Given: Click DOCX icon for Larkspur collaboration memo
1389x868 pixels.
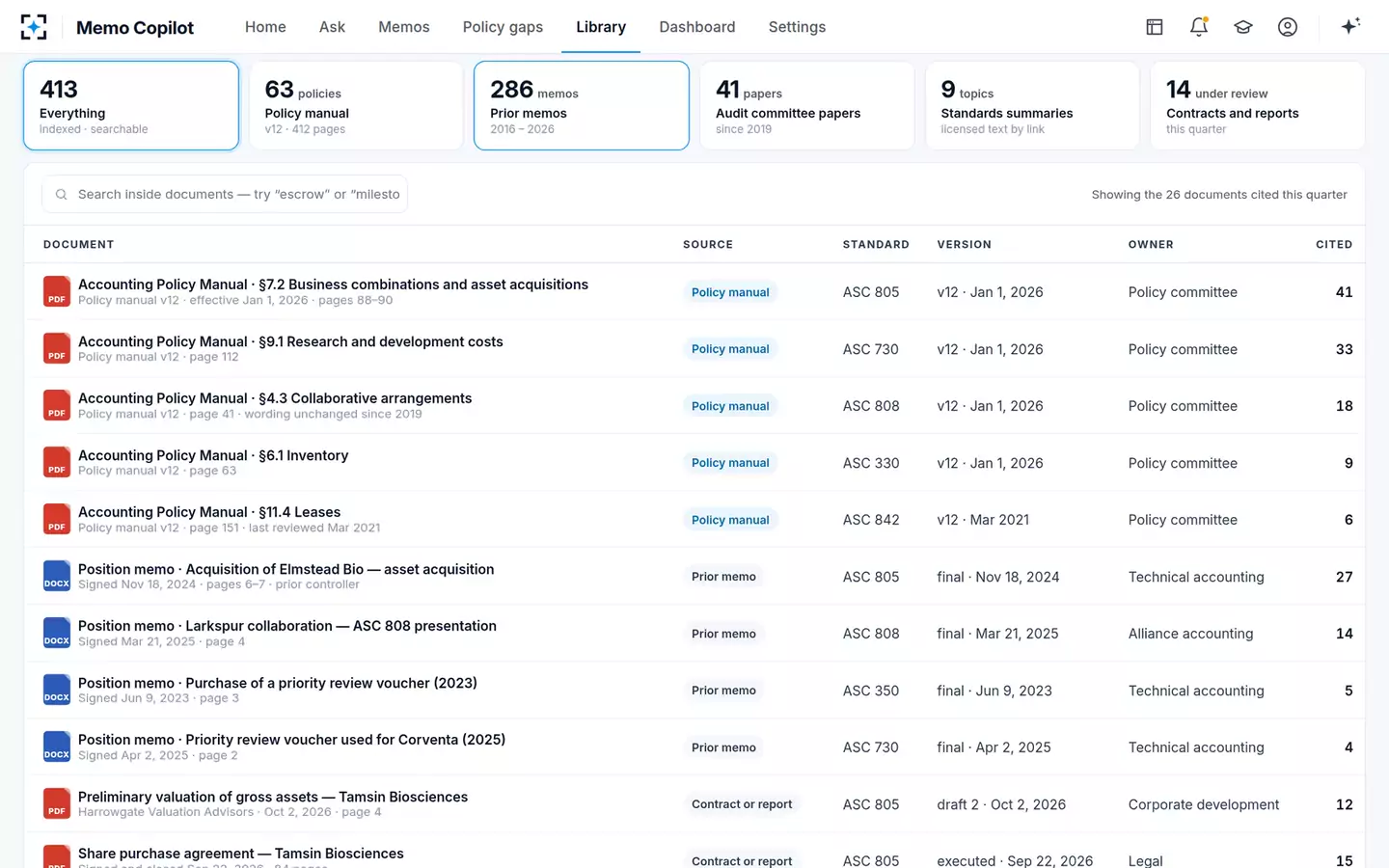Looking at the screenshot, I should (x=57, y=633).
